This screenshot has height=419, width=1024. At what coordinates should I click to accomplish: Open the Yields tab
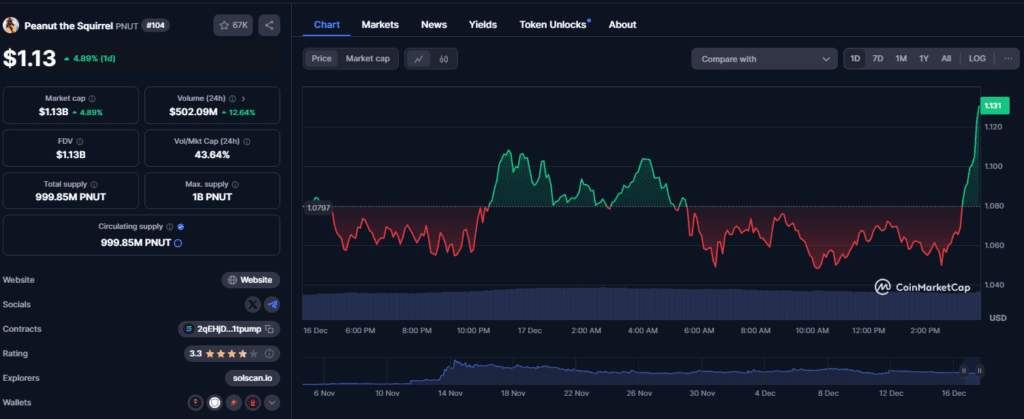tap(483, 25)
